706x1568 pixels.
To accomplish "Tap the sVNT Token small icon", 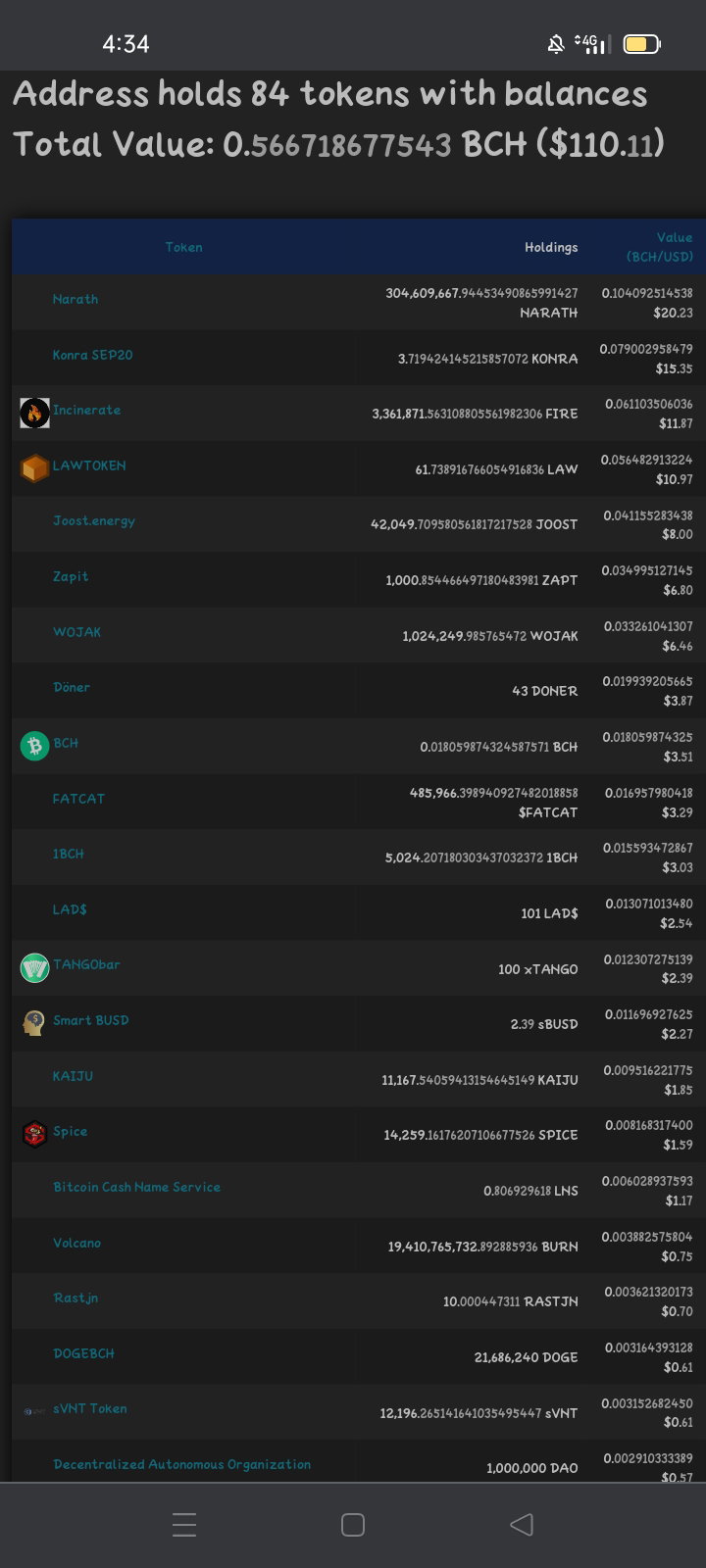I will coord(34,1411).
